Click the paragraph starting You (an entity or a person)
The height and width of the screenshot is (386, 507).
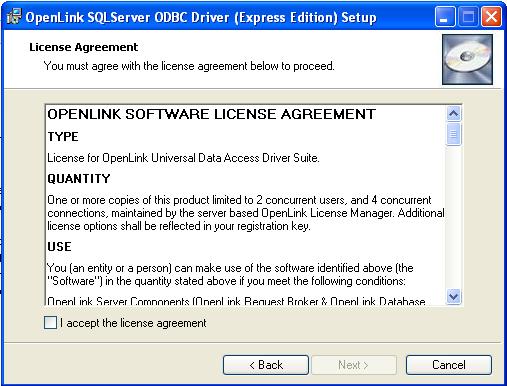[x=230, y=274]
